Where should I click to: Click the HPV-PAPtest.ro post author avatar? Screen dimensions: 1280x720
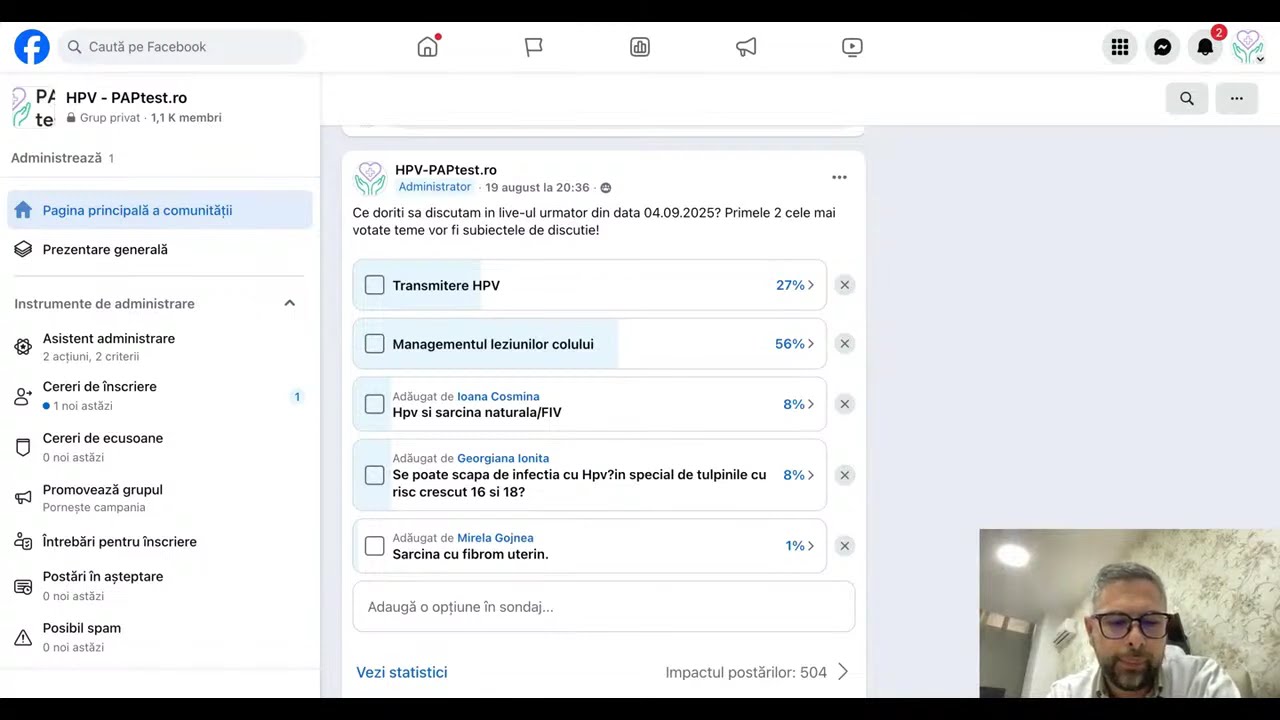point(370,178)
